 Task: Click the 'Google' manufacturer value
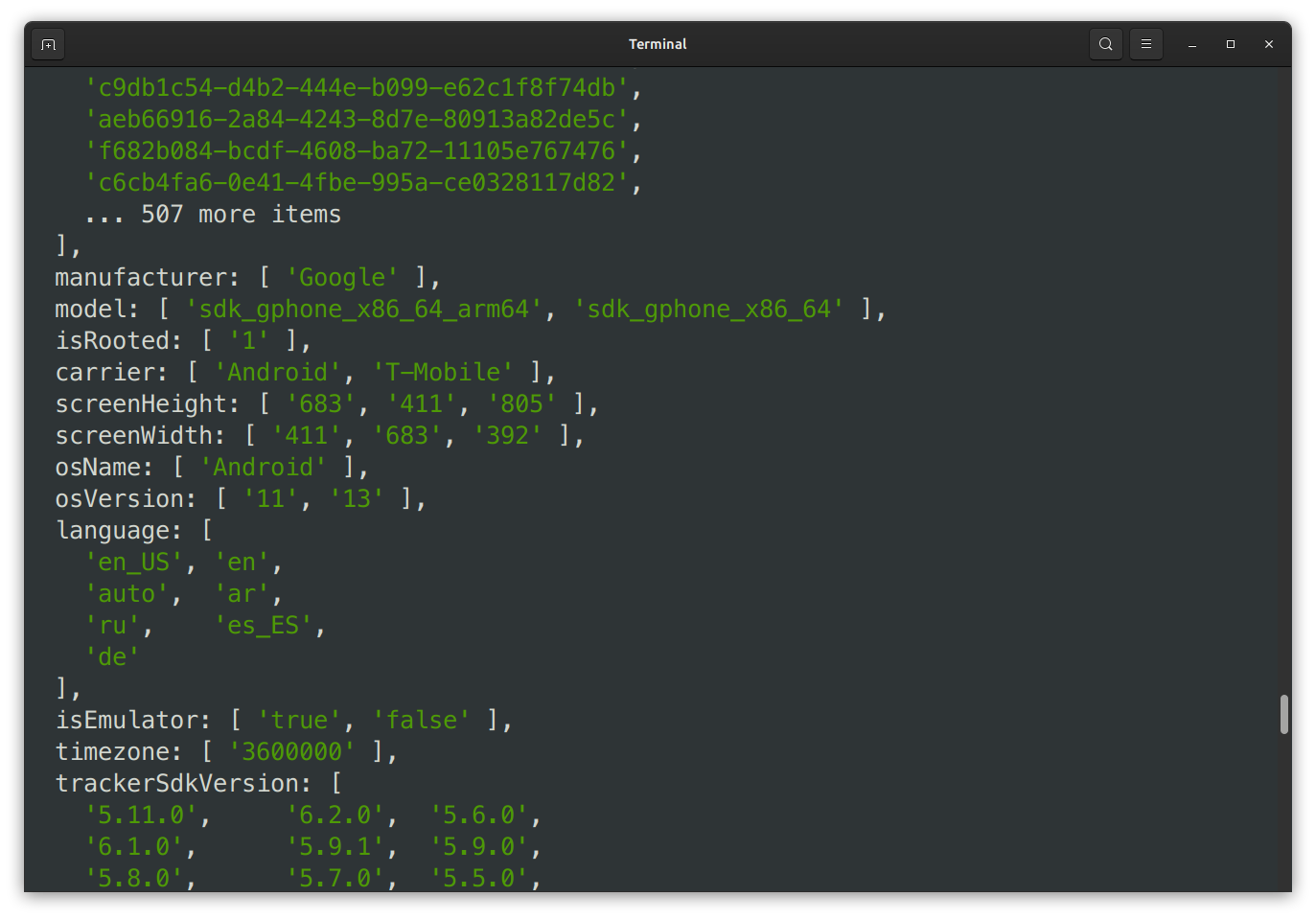pos(342,277)
